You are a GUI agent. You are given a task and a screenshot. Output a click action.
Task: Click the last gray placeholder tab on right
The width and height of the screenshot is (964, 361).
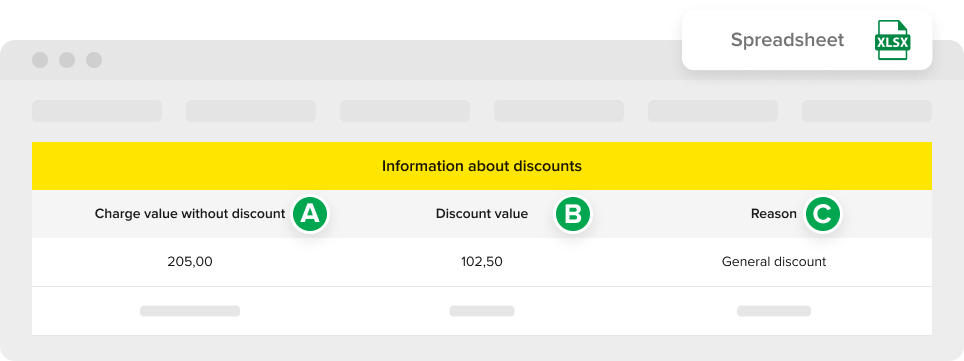point(867,111)
